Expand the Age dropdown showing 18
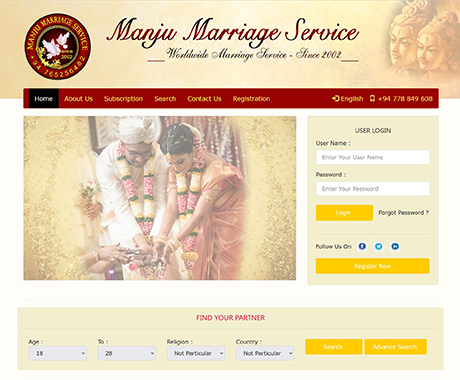 coord(58,353)
